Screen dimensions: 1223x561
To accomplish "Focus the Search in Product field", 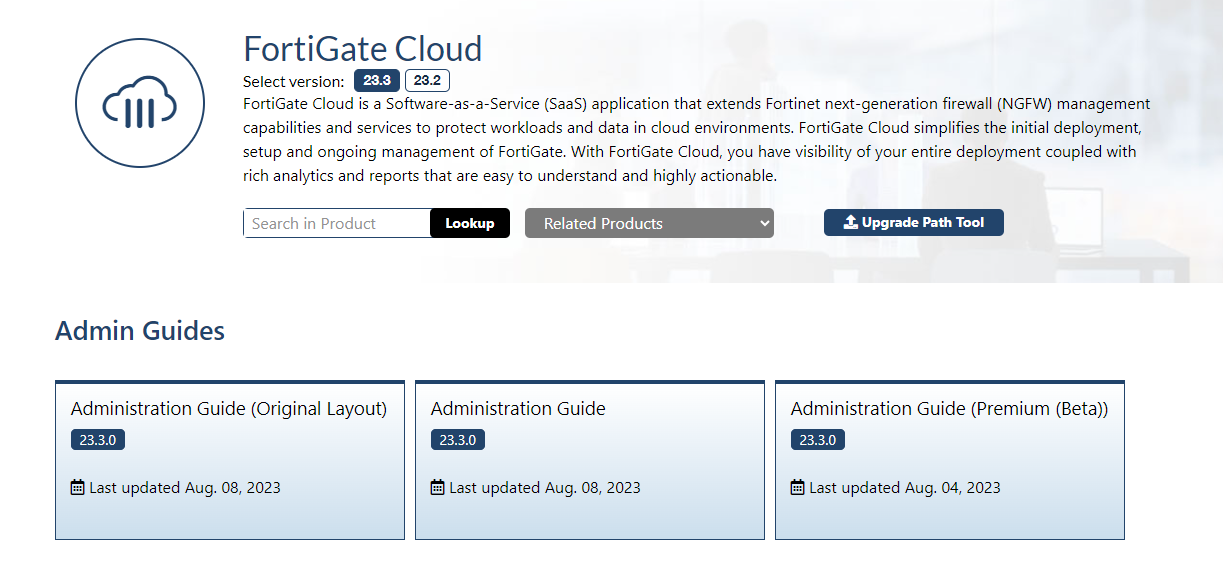I will [337, 223].
